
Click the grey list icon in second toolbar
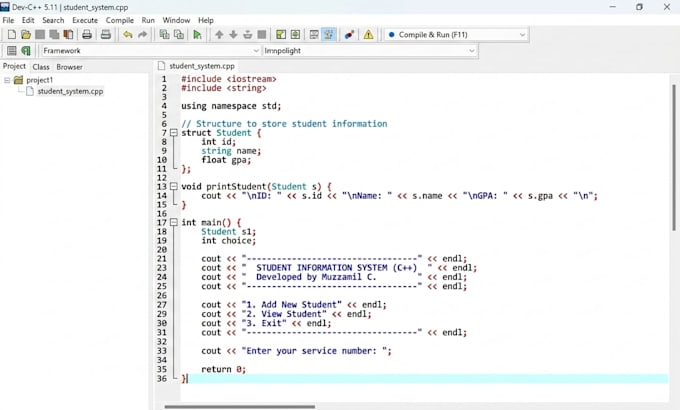coord(12,51)
